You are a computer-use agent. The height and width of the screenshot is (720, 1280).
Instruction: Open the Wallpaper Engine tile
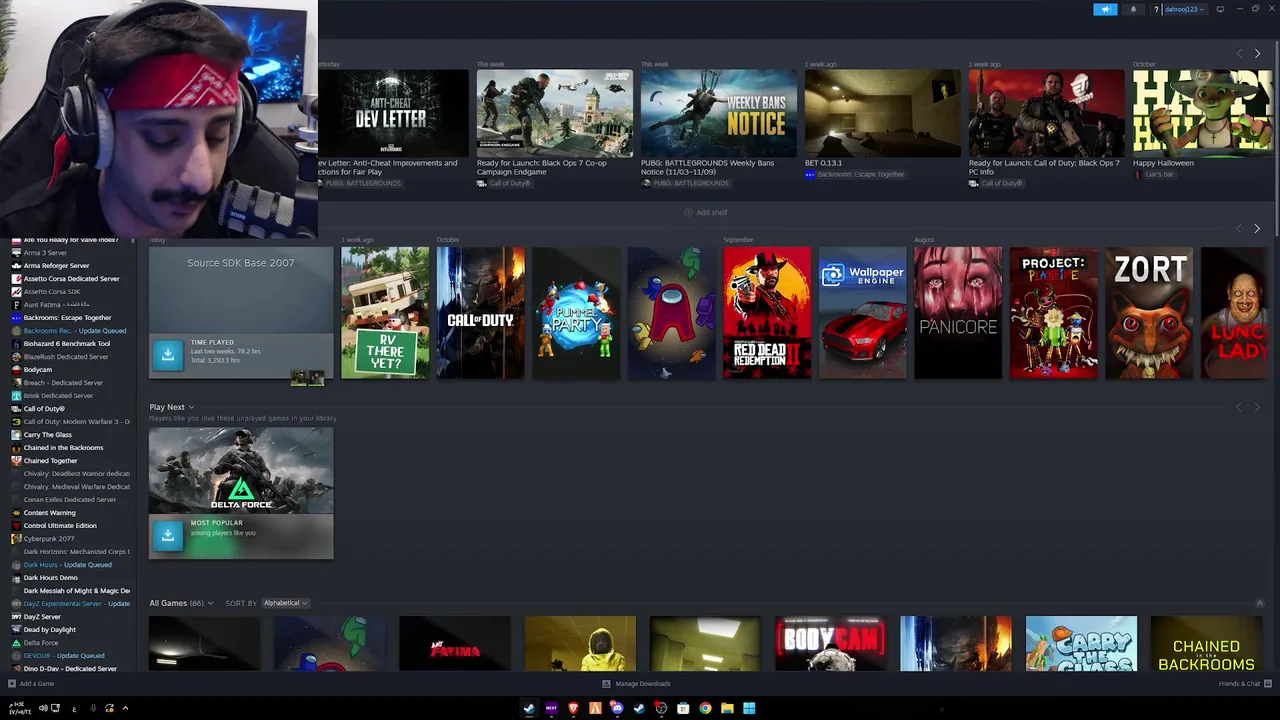point(863,313)
